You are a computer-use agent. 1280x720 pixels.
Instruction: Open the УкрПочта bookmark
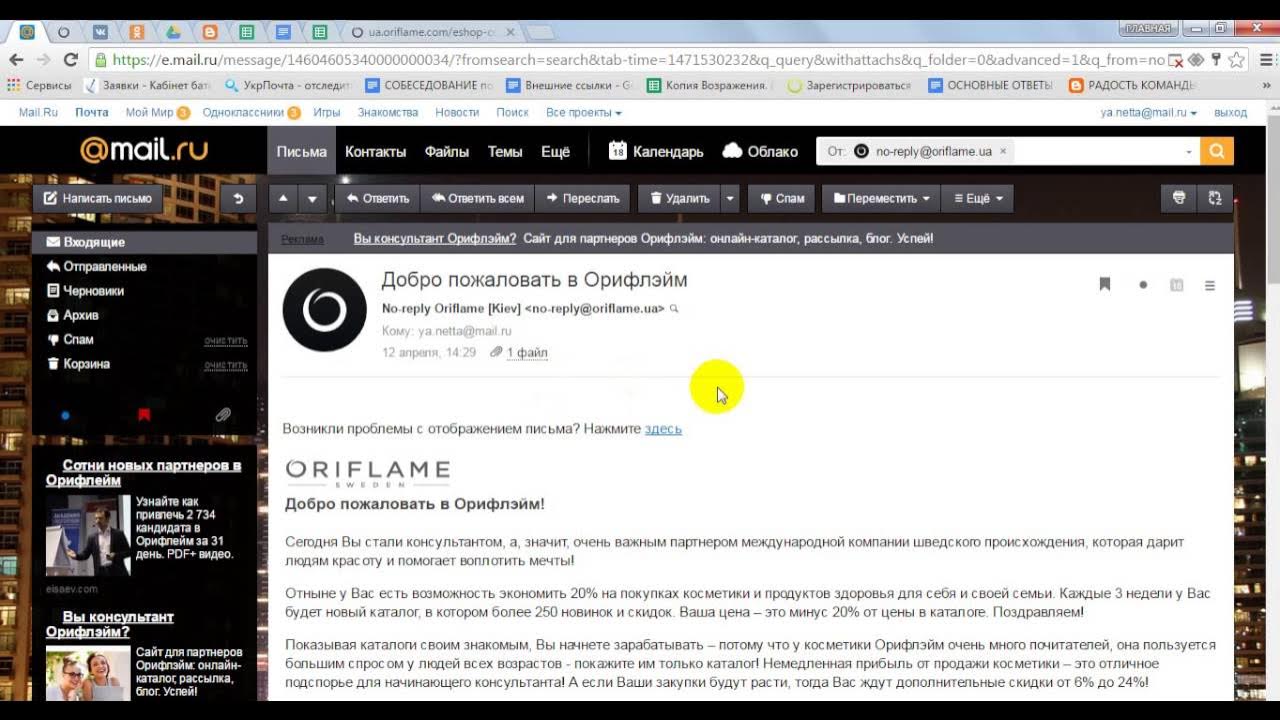click(x=290, y=86)
